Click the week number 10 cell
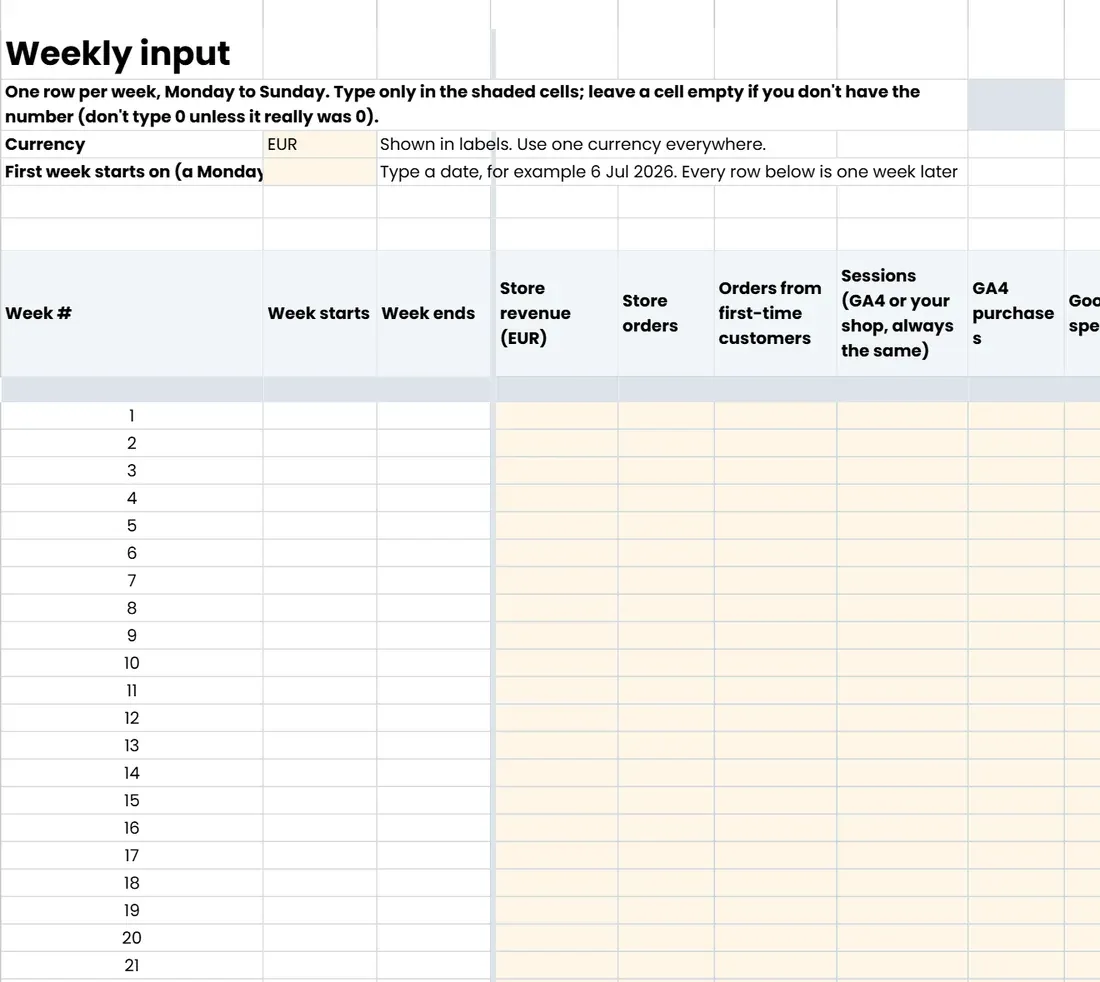This screenshot has width=1100, height=982. tap(132, 663)
